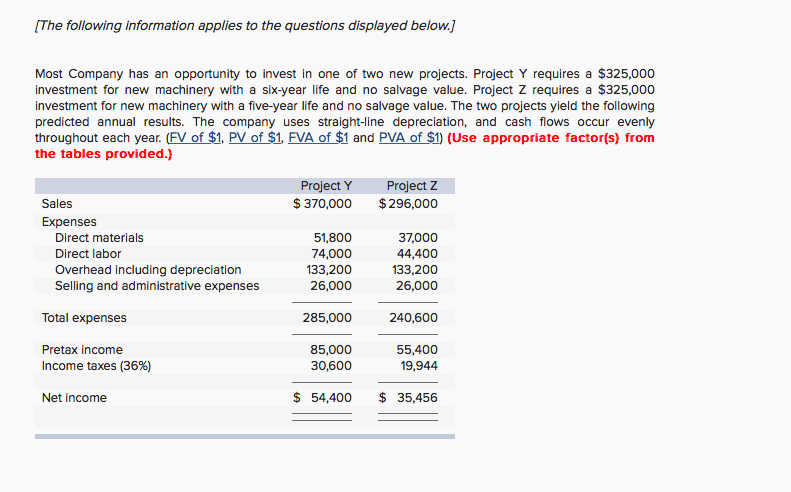
Task: Open the PV of $1 table link
Action: [x=255, y=138]
